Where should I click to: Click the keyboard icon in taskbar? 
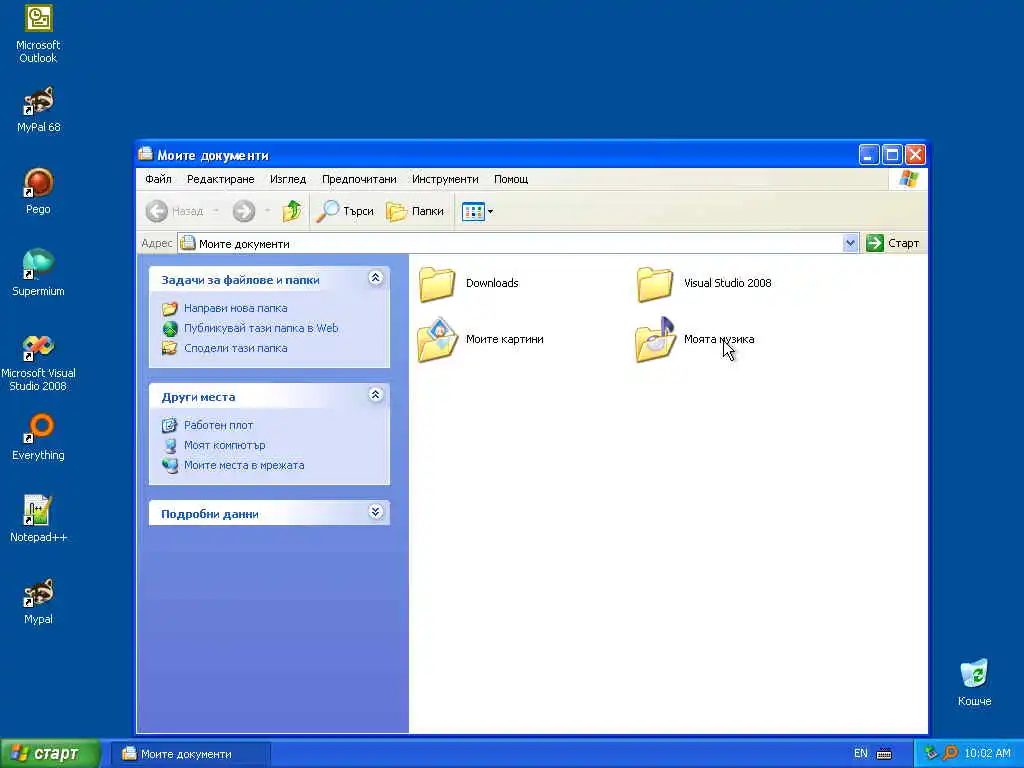pos(884,754)
